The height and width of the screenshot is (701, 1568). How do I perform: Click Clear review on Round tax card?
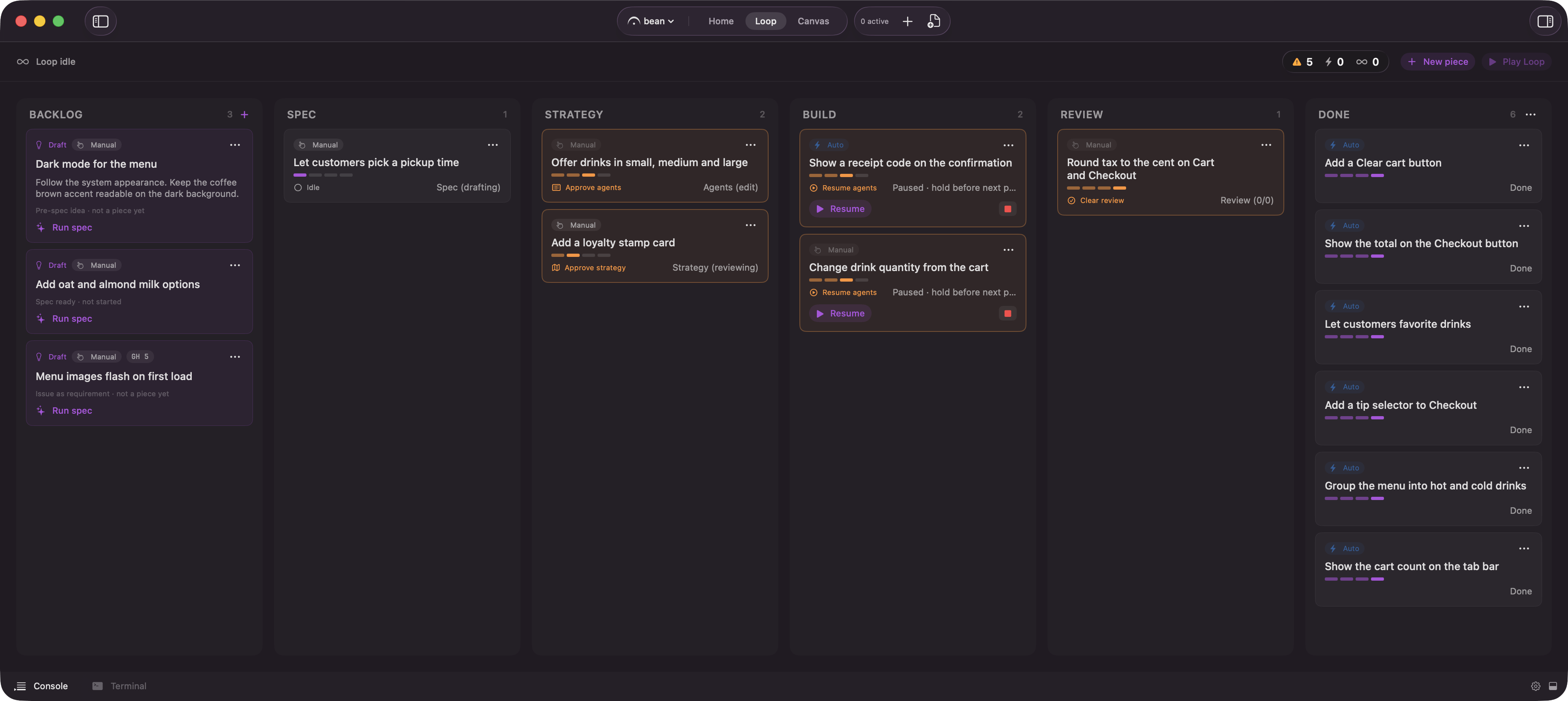pos(1096,200)
